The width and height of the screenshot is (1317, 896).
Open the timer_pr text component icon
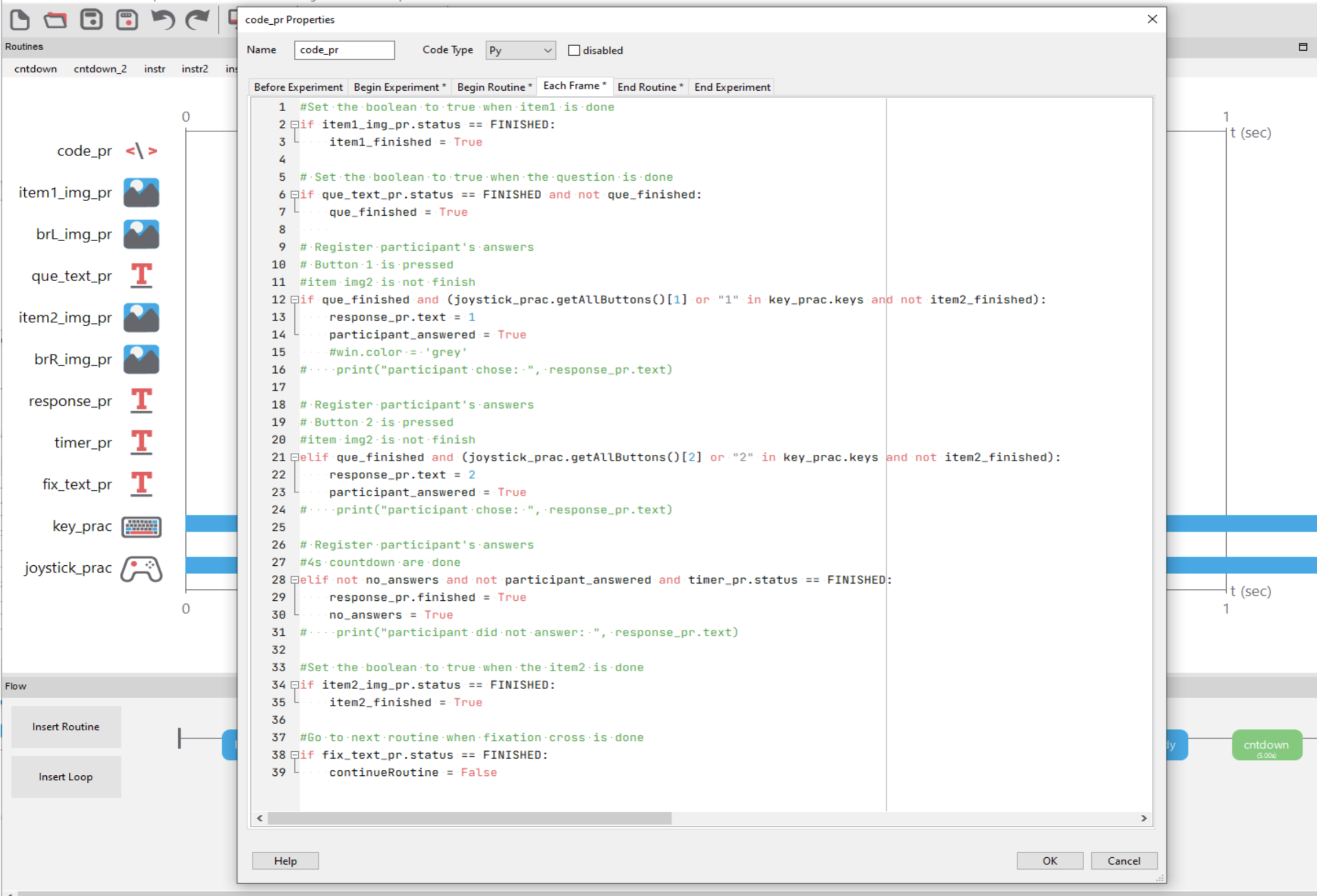click(141, 443)
